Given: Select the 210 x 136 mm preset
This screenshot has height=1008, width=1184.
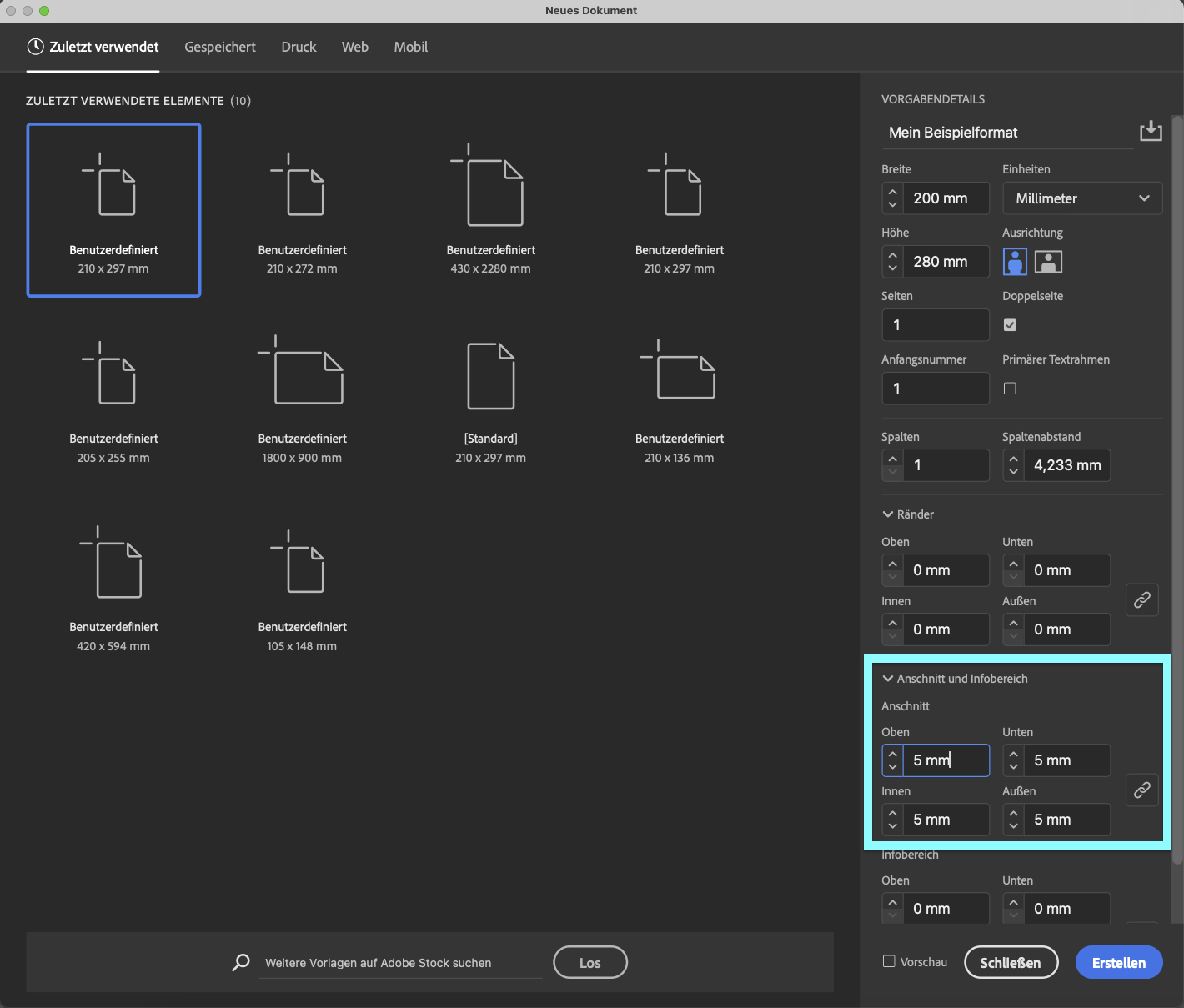Looking at the screenshot, I should click(679, 399).
